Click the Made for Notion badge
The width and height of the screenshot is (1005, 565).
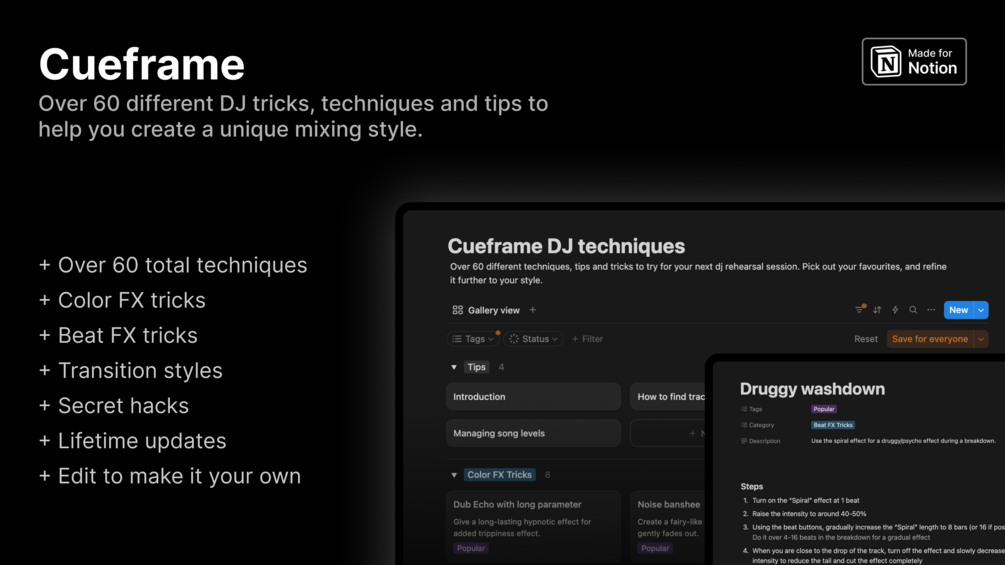point(914,61)
